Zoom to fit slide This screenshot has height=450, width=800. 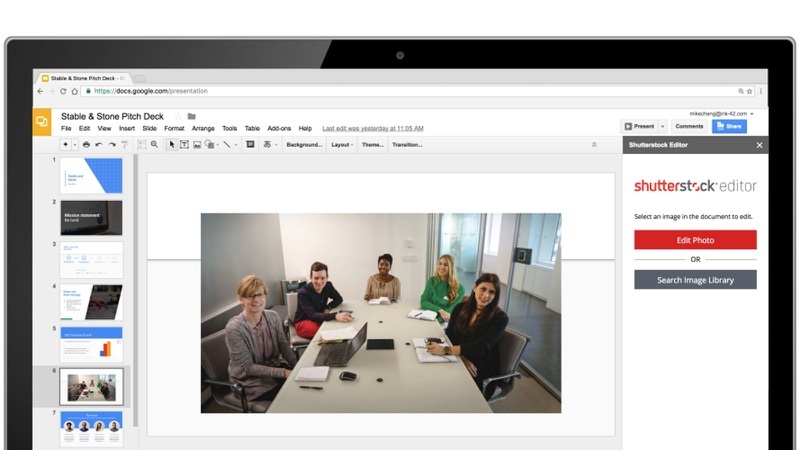(142, 145)
